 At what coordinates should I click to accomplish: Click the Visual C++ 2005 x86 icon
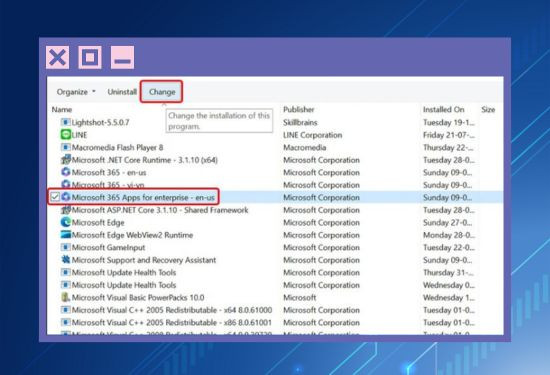(x=66, y=322)
